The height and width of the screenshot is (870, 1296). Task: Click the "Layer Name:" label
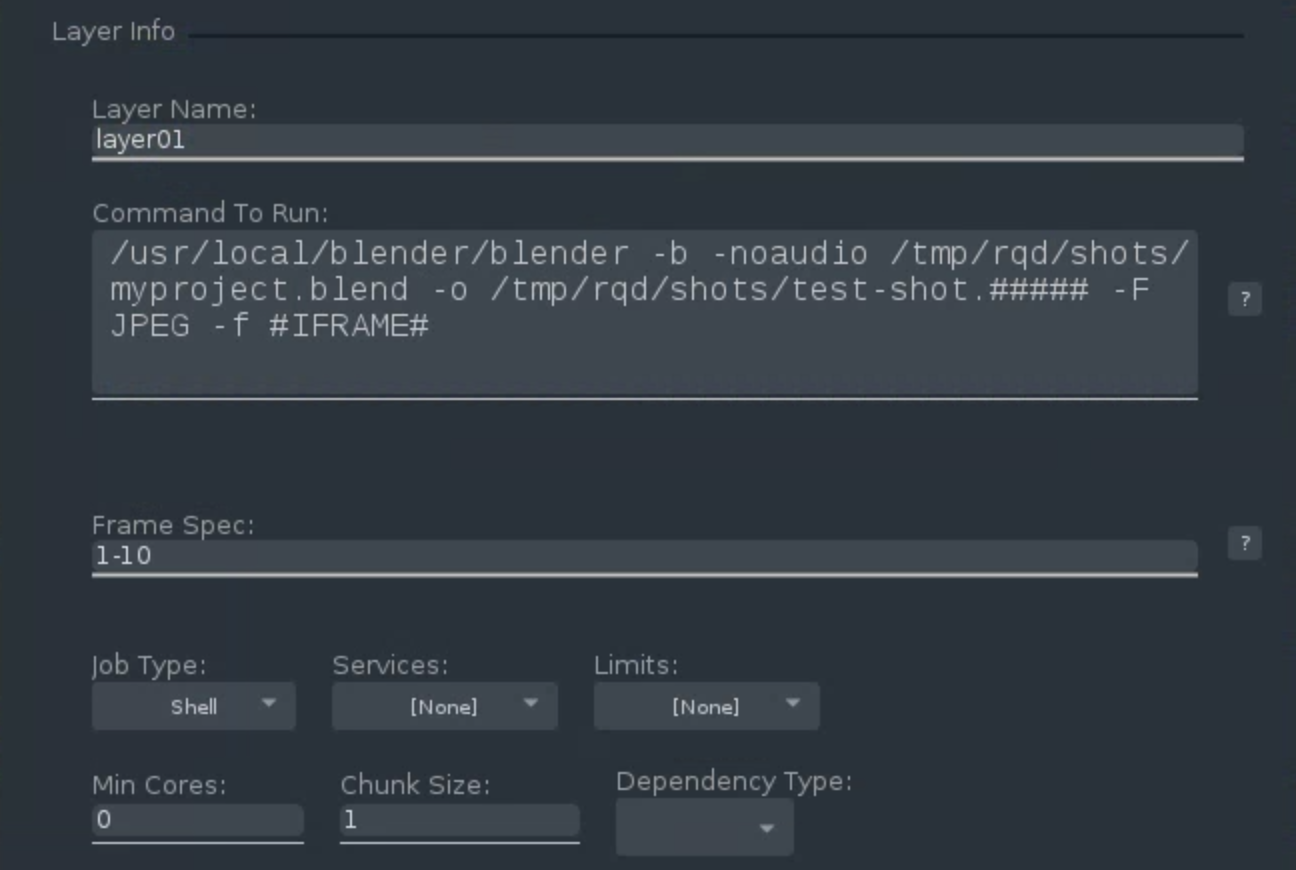[x=174, y=109]
